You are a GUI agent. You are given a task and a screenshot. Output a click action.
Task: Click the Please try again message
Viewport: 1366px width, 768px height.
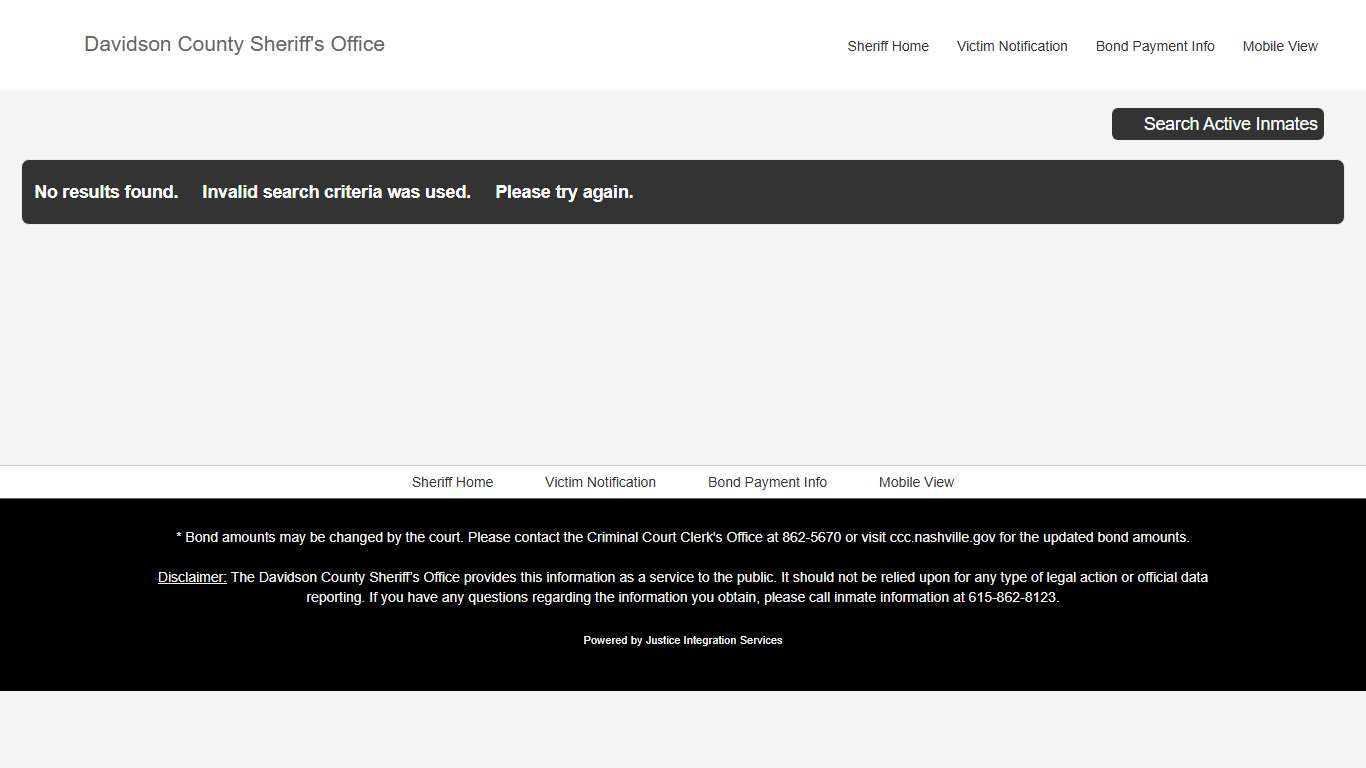coord(564,192)
